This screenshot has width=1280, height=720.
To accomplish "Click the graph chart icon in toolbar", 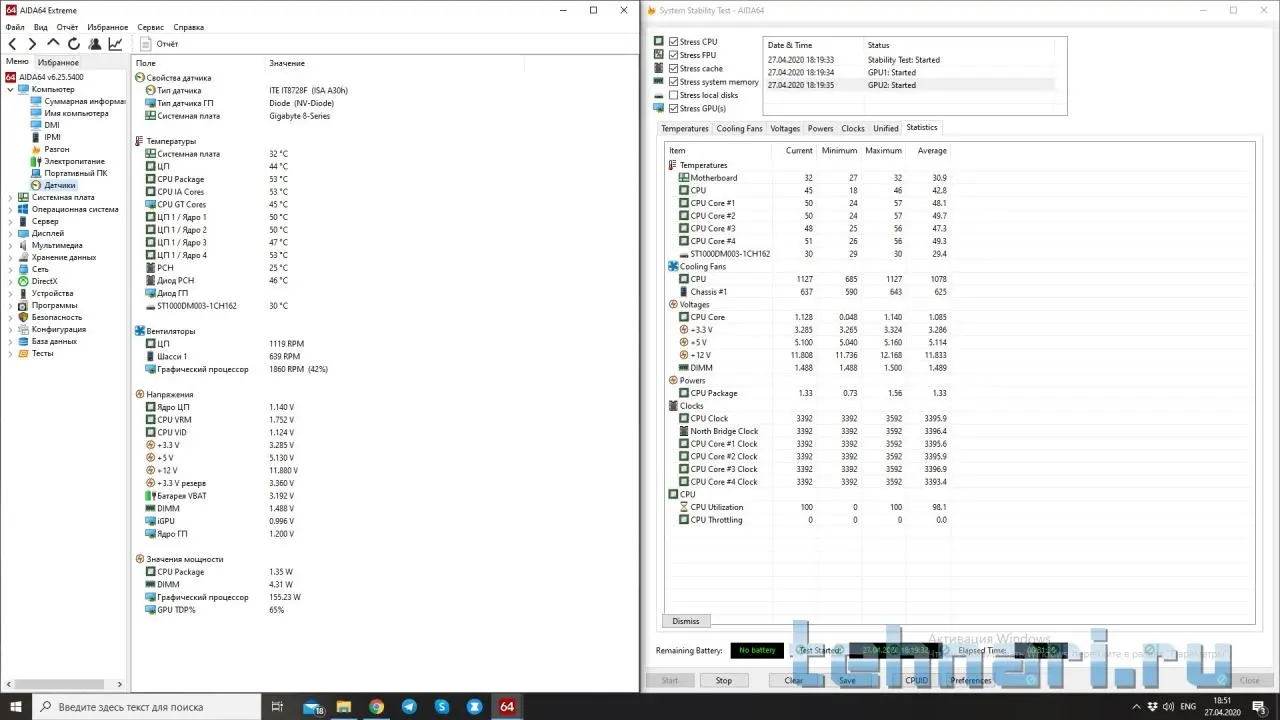I will (x=115, y=44).
